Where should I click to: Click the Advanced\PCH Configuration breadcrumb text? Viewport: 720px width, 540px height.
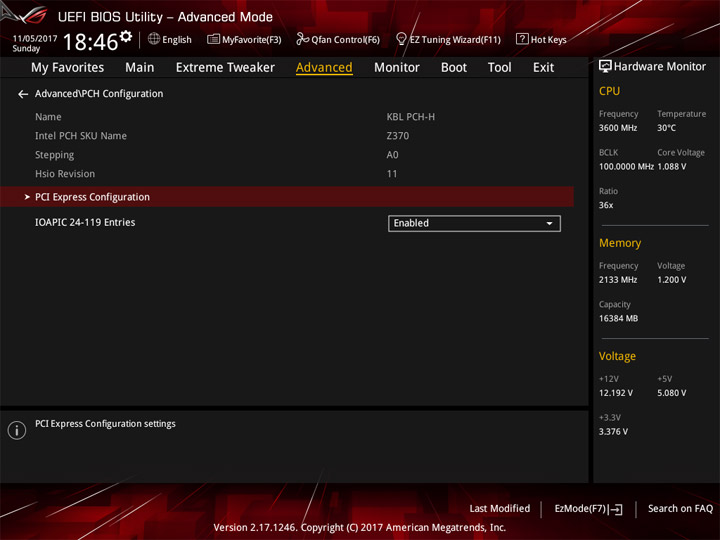pos(99,94)
